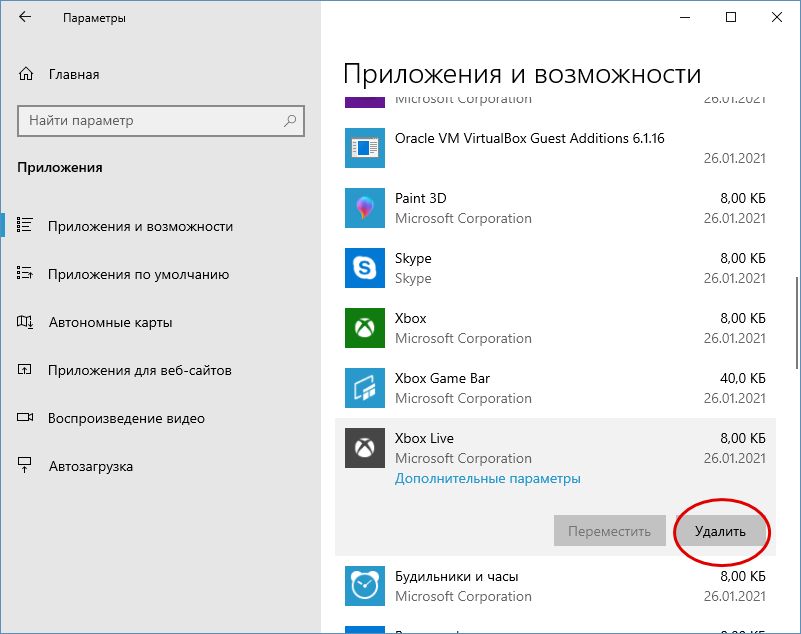The width and height of the screenshot is (801, 634).
Task: Open Приложения и возможности section
Action: [140, 226]
